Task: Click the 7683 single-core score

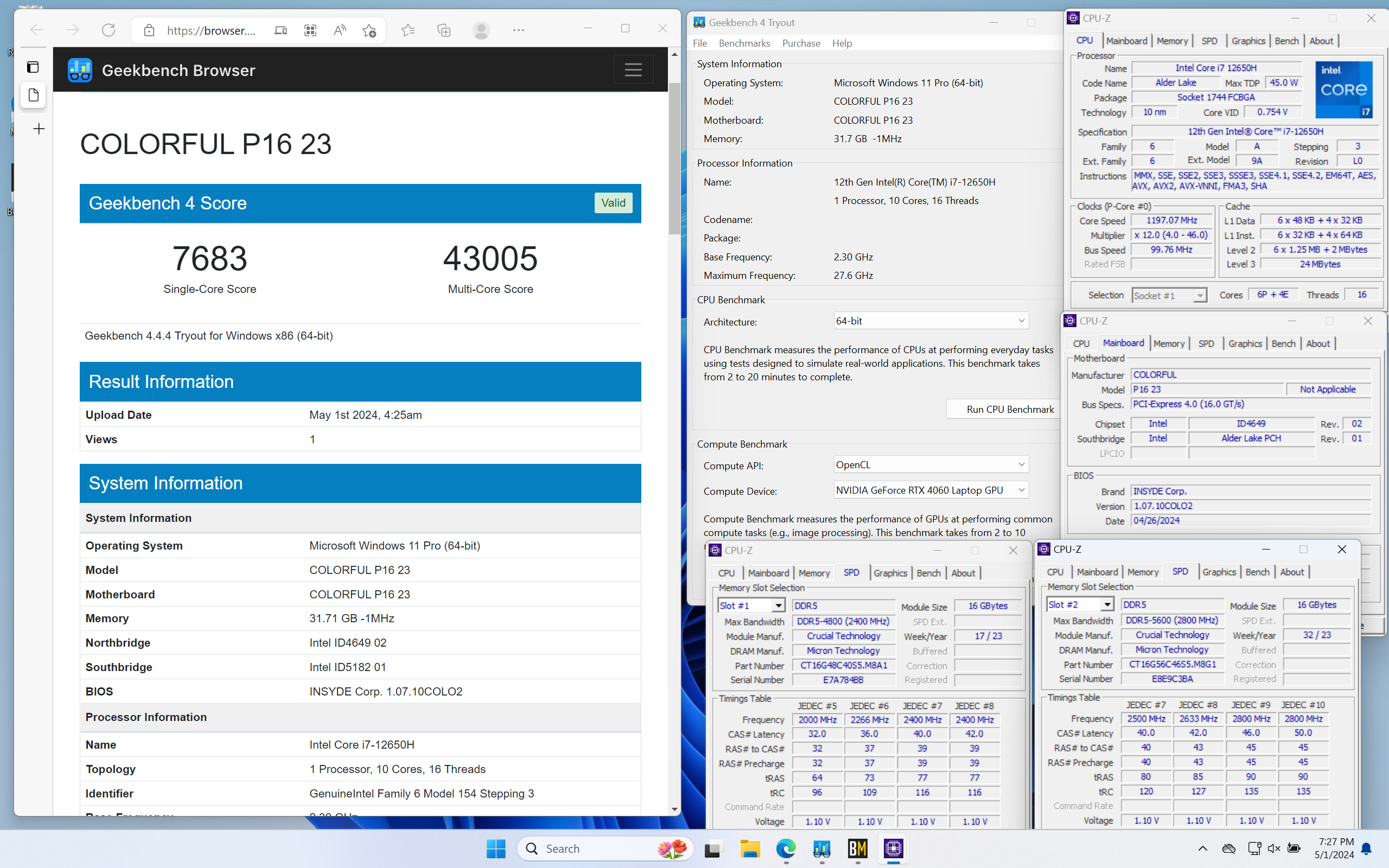Action: [x=209, y=258]
